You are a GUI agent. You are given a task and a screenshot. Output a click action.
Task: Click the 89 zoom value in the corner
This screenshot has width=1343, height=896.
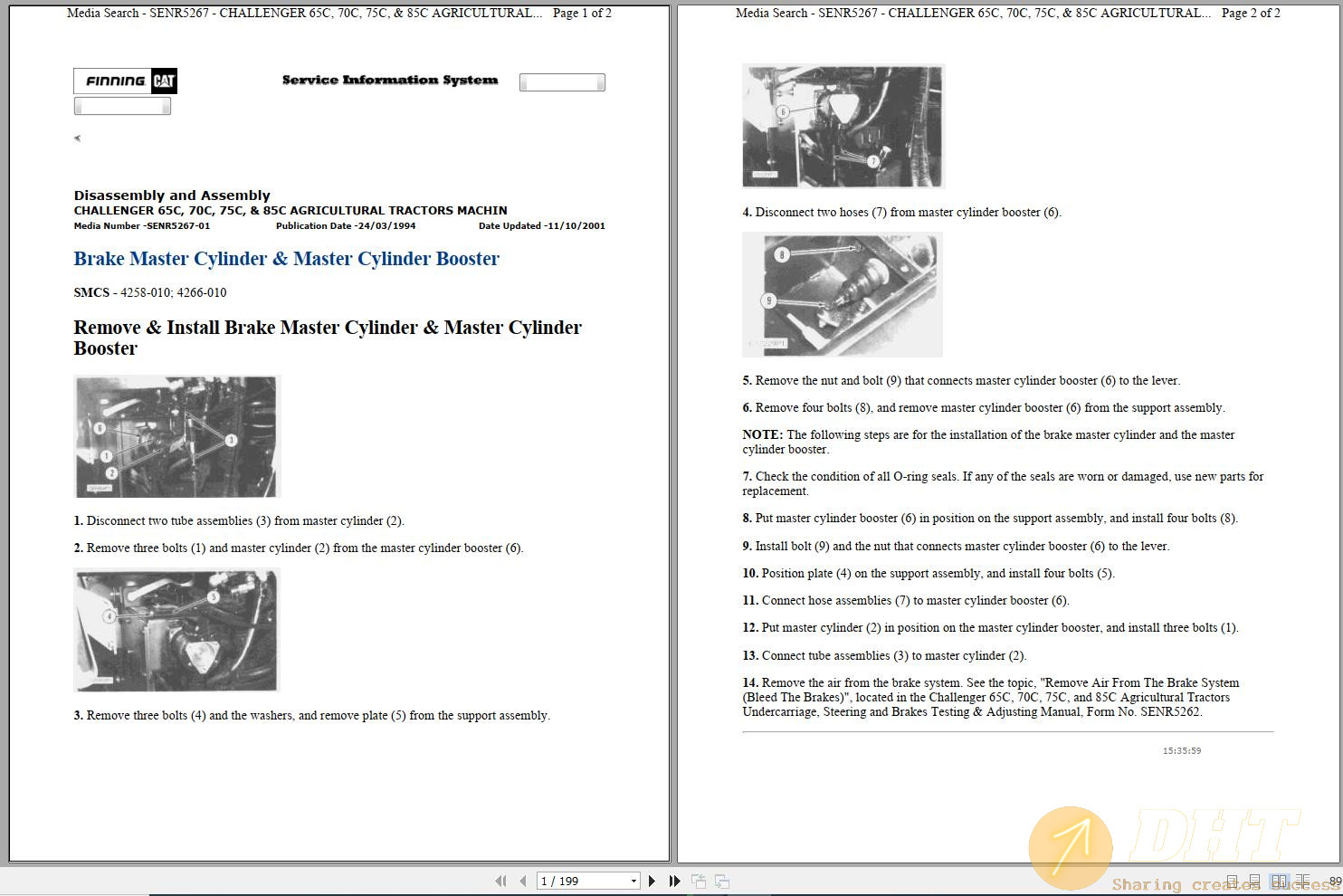click(x=1336, y=881)
